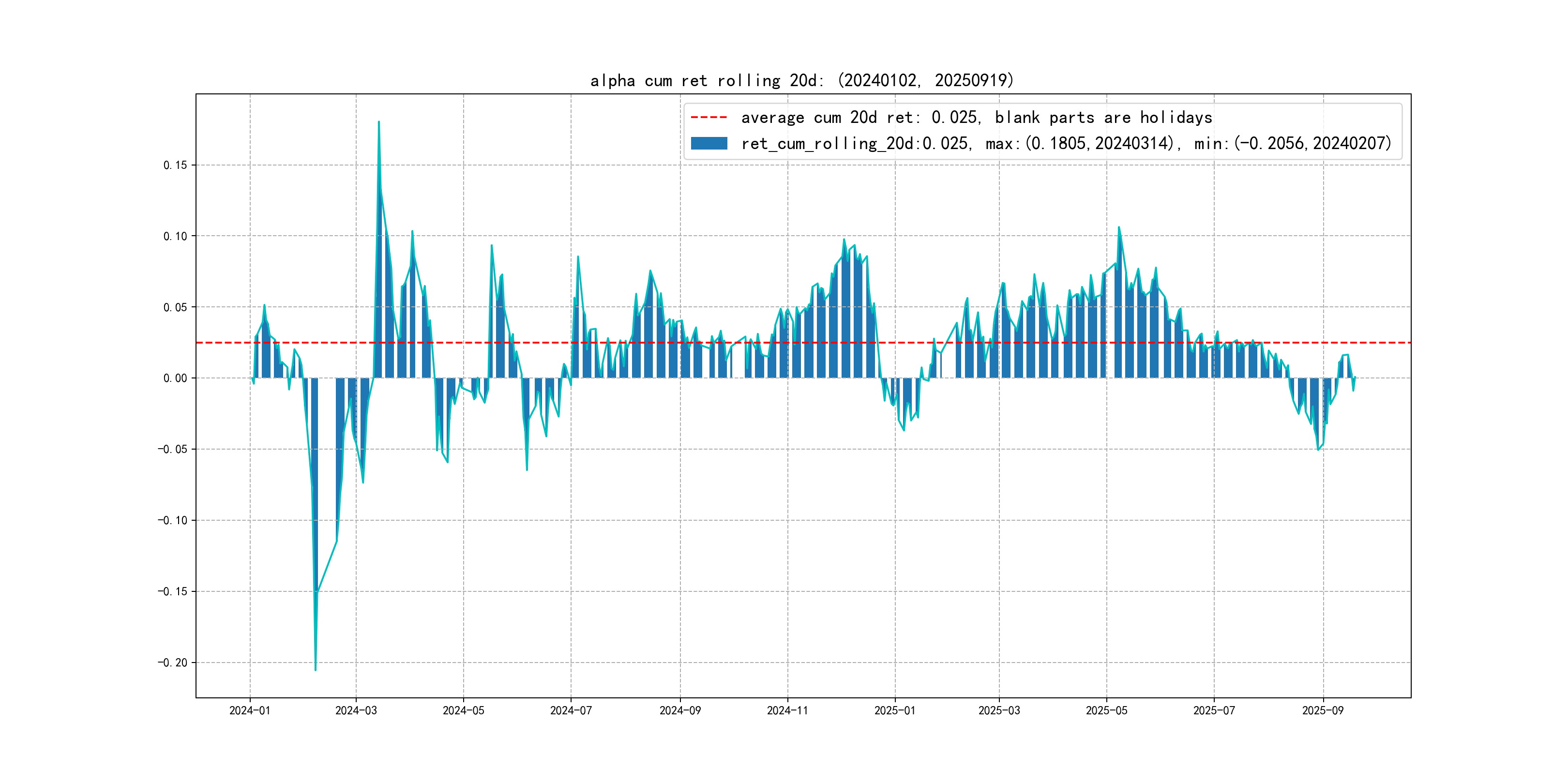Click the 0.15 y-axis tick label

coord(175,165)
